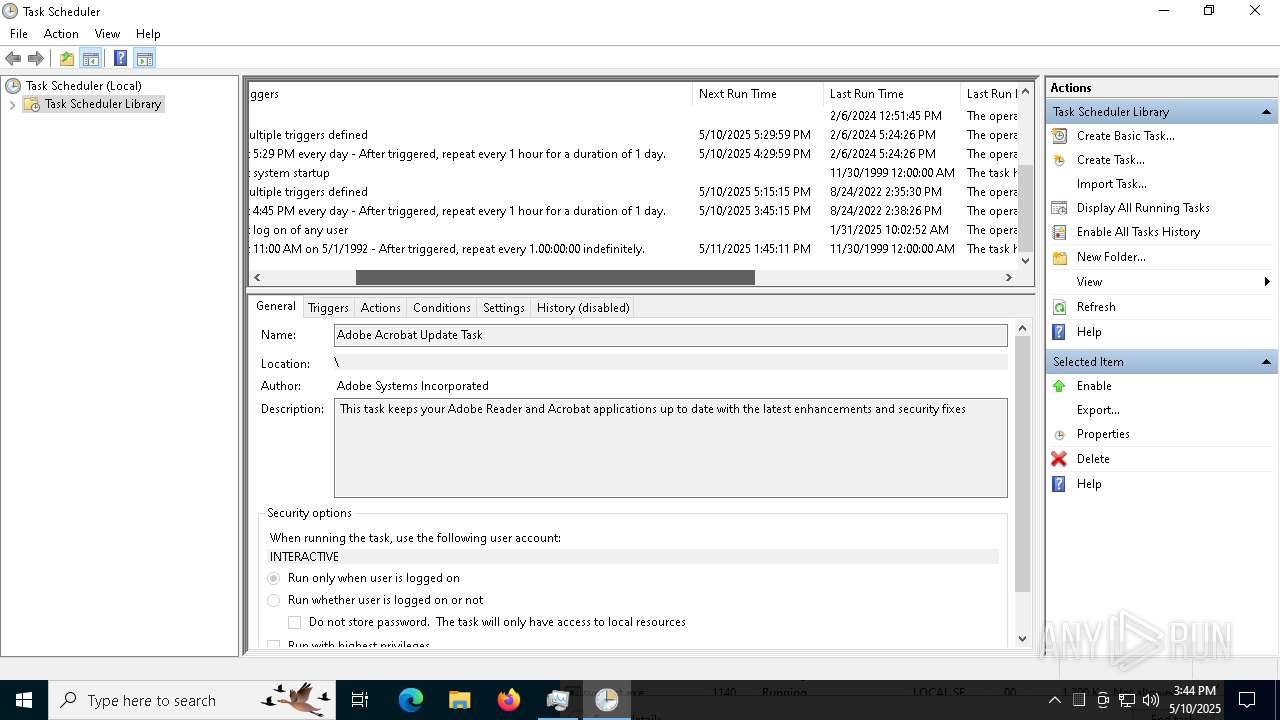The image size is (1280, 720).
Task: Switch to the History (disabled) tab
Action: (x=583, y=308)
